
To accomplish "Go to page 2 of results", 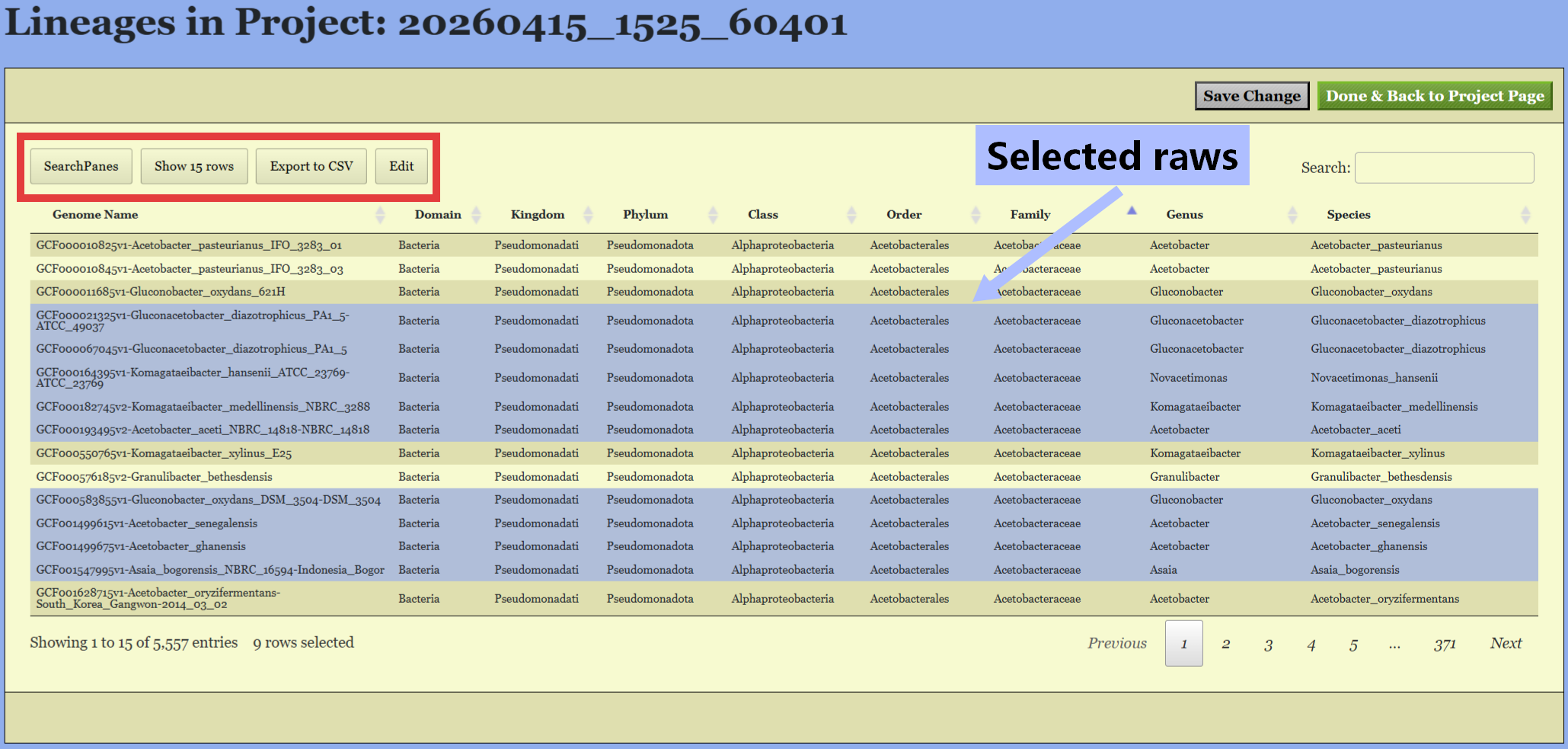I will [x=1226, y=644].
